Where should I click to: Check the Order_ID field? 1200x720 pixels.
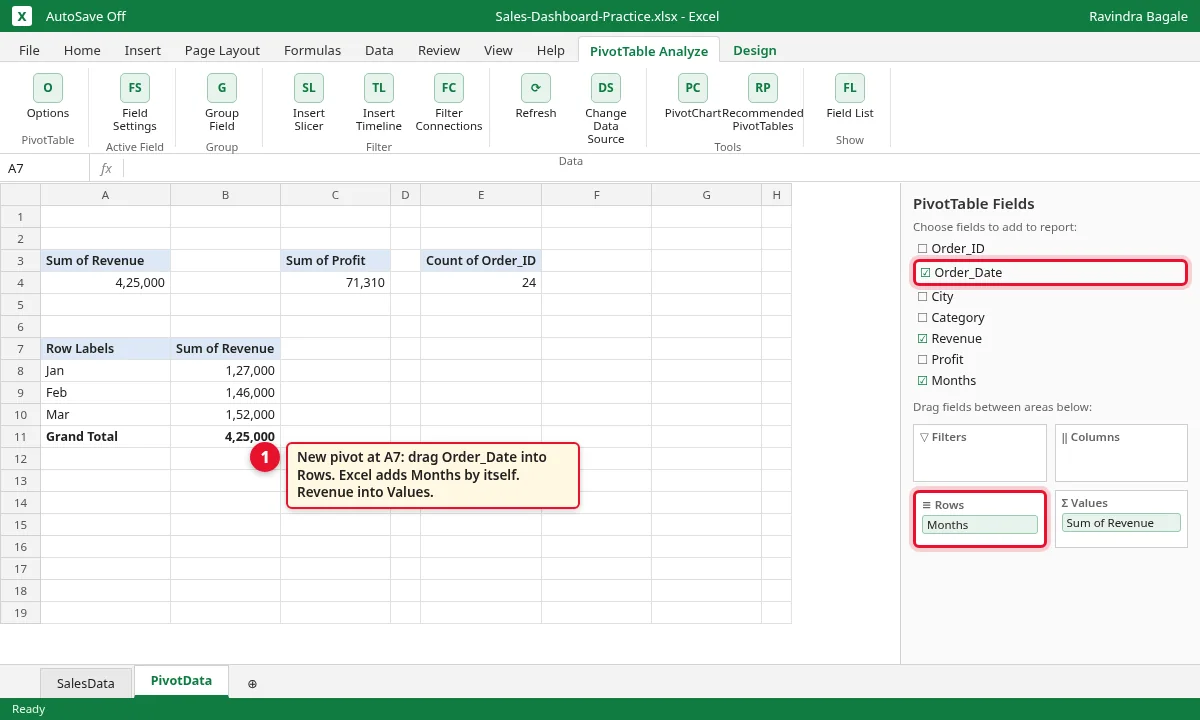click(923, 248)
